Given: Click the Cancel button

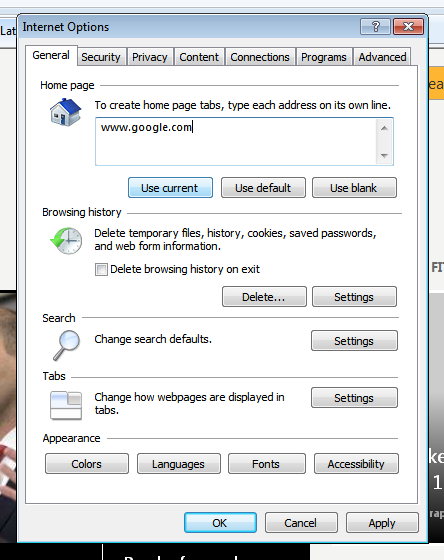Looking at the screenshot, I should point(301,522).
